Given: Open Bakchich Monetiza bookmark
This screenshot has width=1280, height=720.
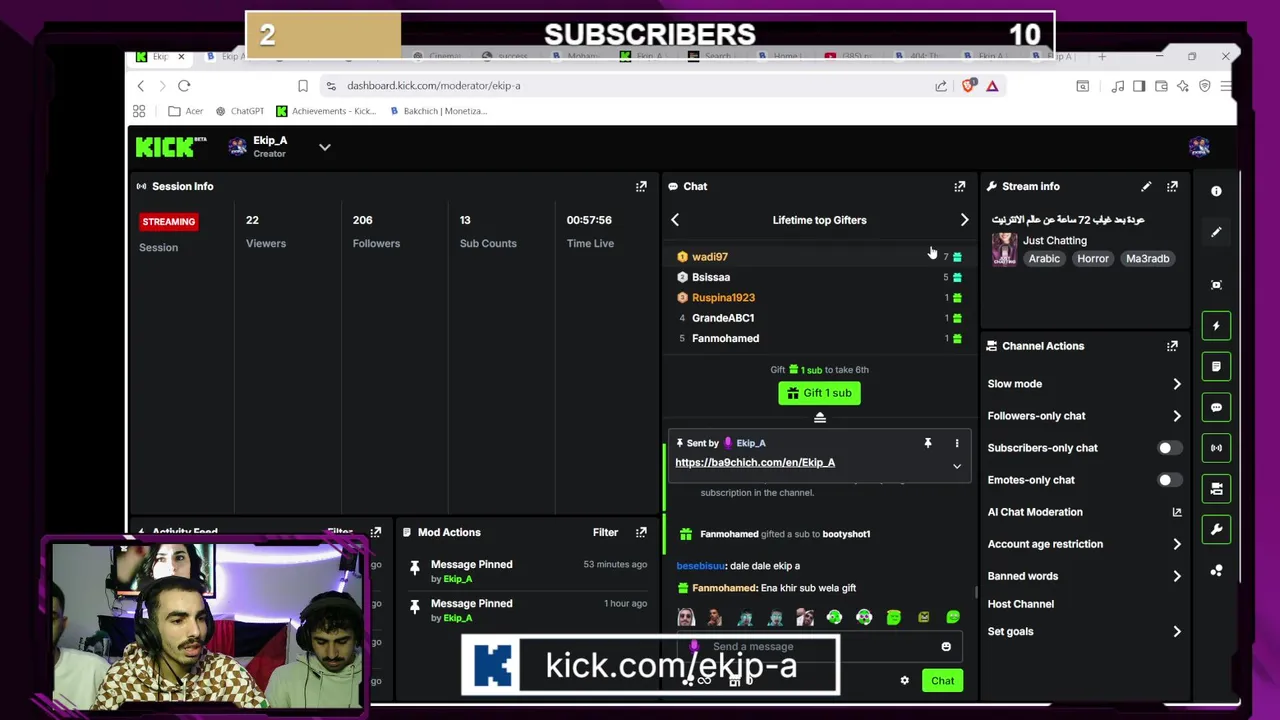Looking at the screenshot, I should click(x=438, y=111).
